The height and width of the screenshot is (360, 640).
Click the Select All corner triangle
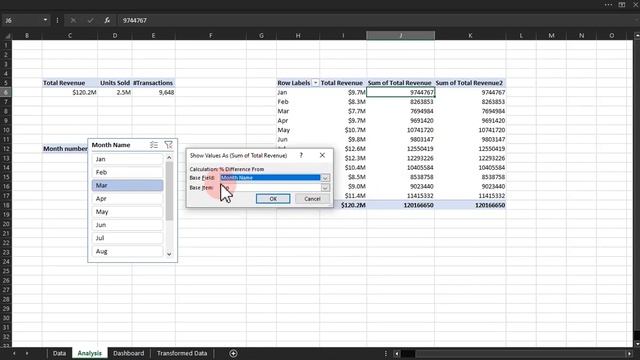pyautogui.click(x=7, y=36)
